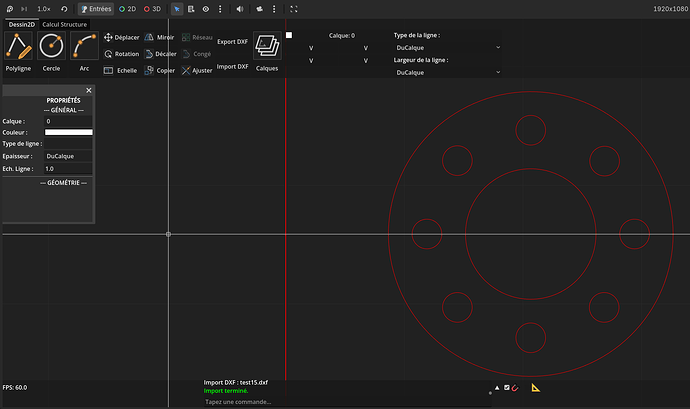Switch to 3D view mode
Screen dimensions: 690x409
click(x=152, y=8)
